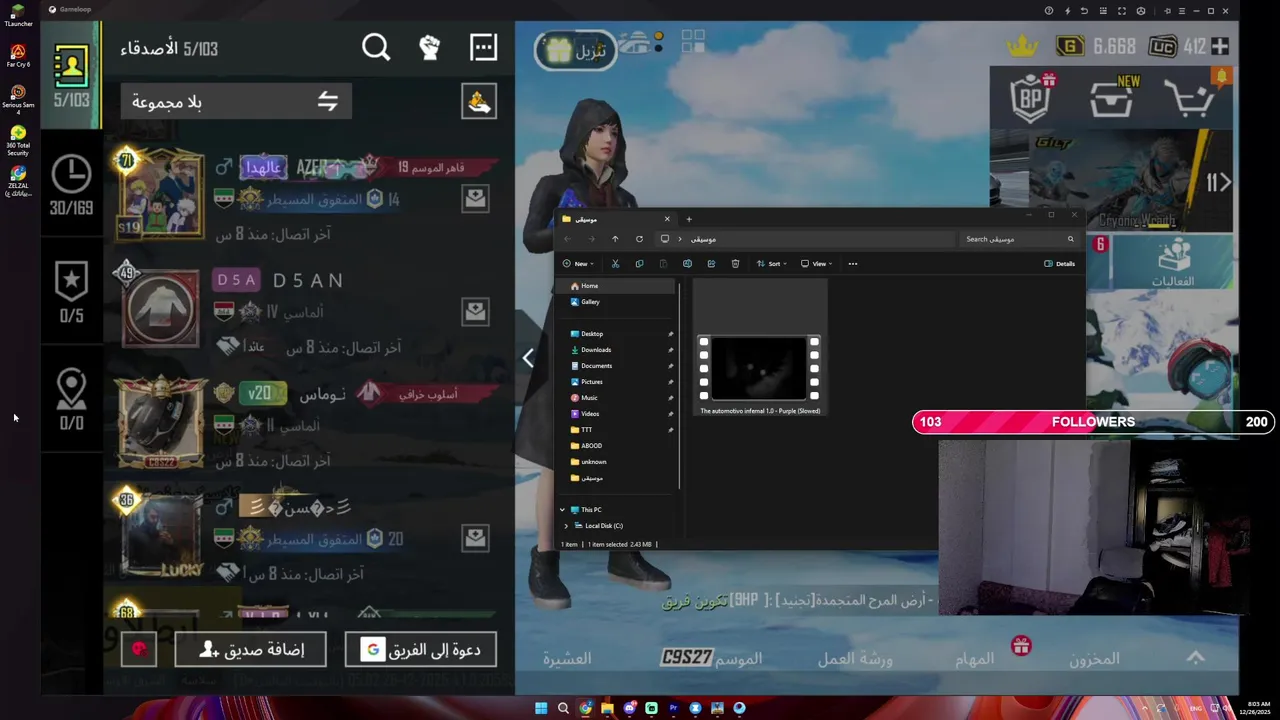The height and width of the screenshot is (720, 1280).
Task: Open the الموسم C9S27 season tab
Action: pyautogui.click(x=712, y=658)
